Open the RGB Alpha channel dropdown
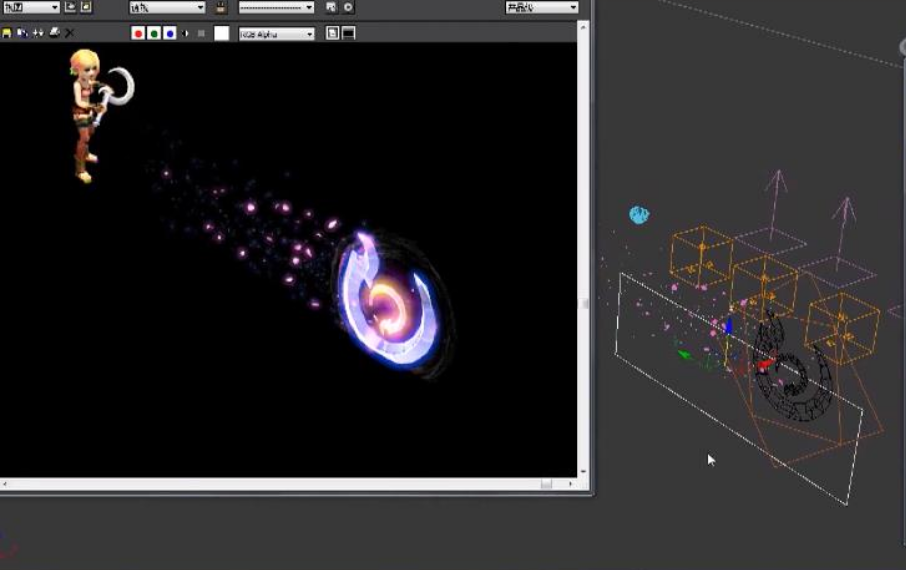This screenshot has height=570, width=906. pos(276,34)
